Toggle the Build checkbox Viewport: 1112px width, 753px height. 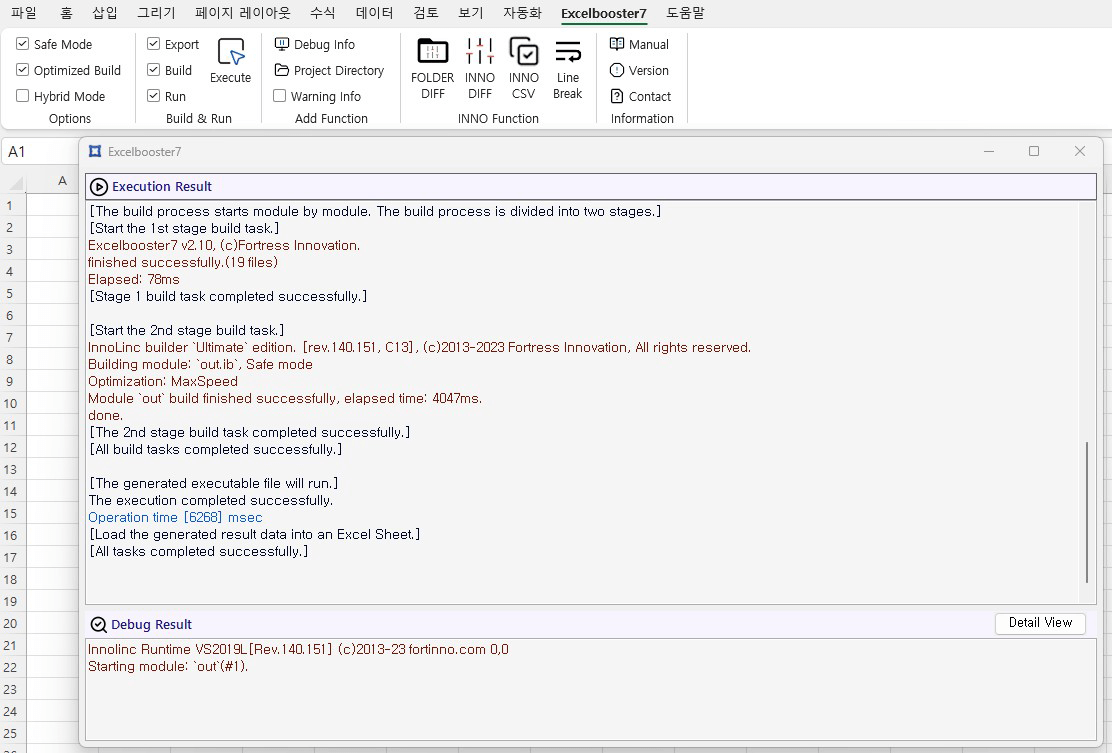pyautogui.click(x=153, y=69)
